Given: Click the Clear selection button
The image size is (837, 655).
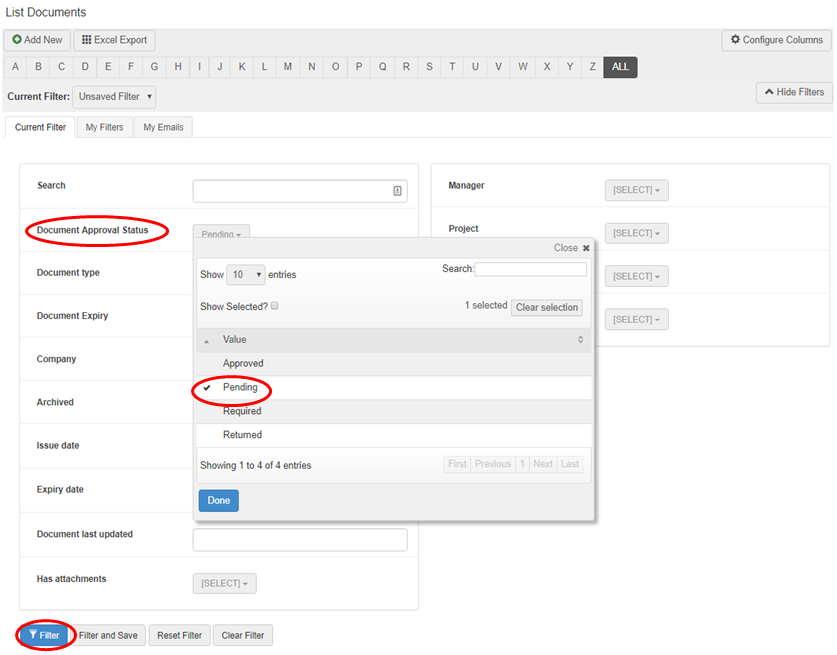Looking at the screenshot, I should 546,307.
